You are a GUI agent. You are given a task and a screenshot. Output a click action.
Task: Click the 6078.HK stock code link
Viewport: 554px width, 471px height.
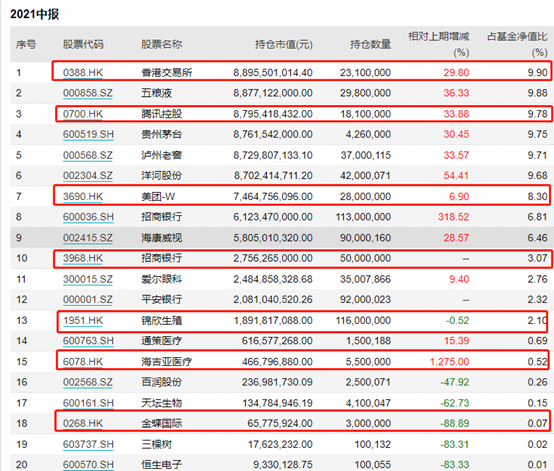pyautogui.click(x=83, y=361)
